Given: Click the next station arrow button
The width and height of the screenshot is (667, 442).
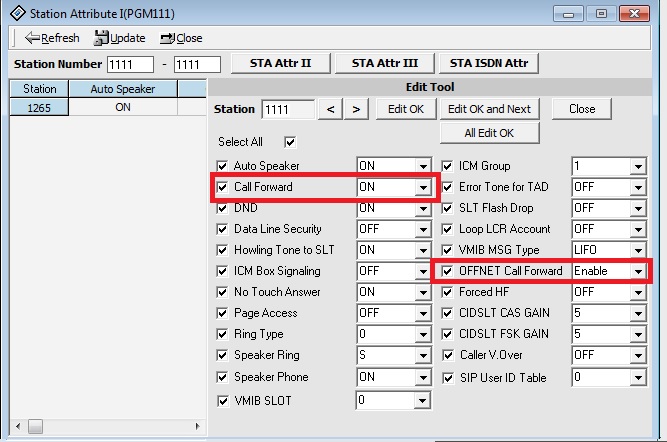Looking at the screenshot, I should pyautogui.click(x=355, y=109).
